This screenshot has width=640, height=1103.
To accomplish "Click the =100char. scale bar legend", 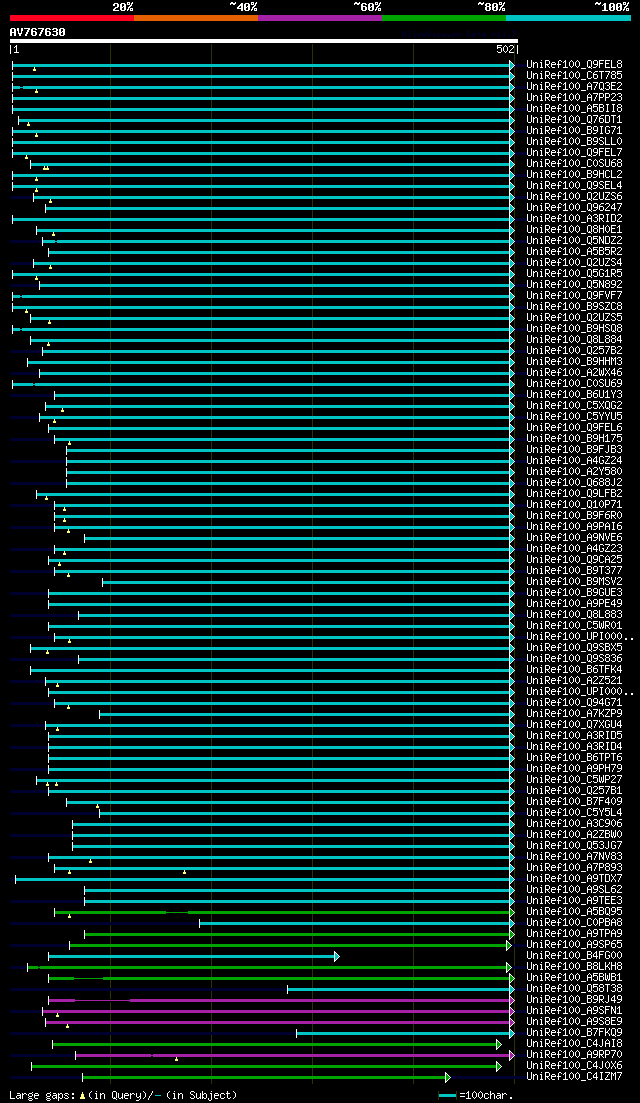I will tap(476, 1095).
